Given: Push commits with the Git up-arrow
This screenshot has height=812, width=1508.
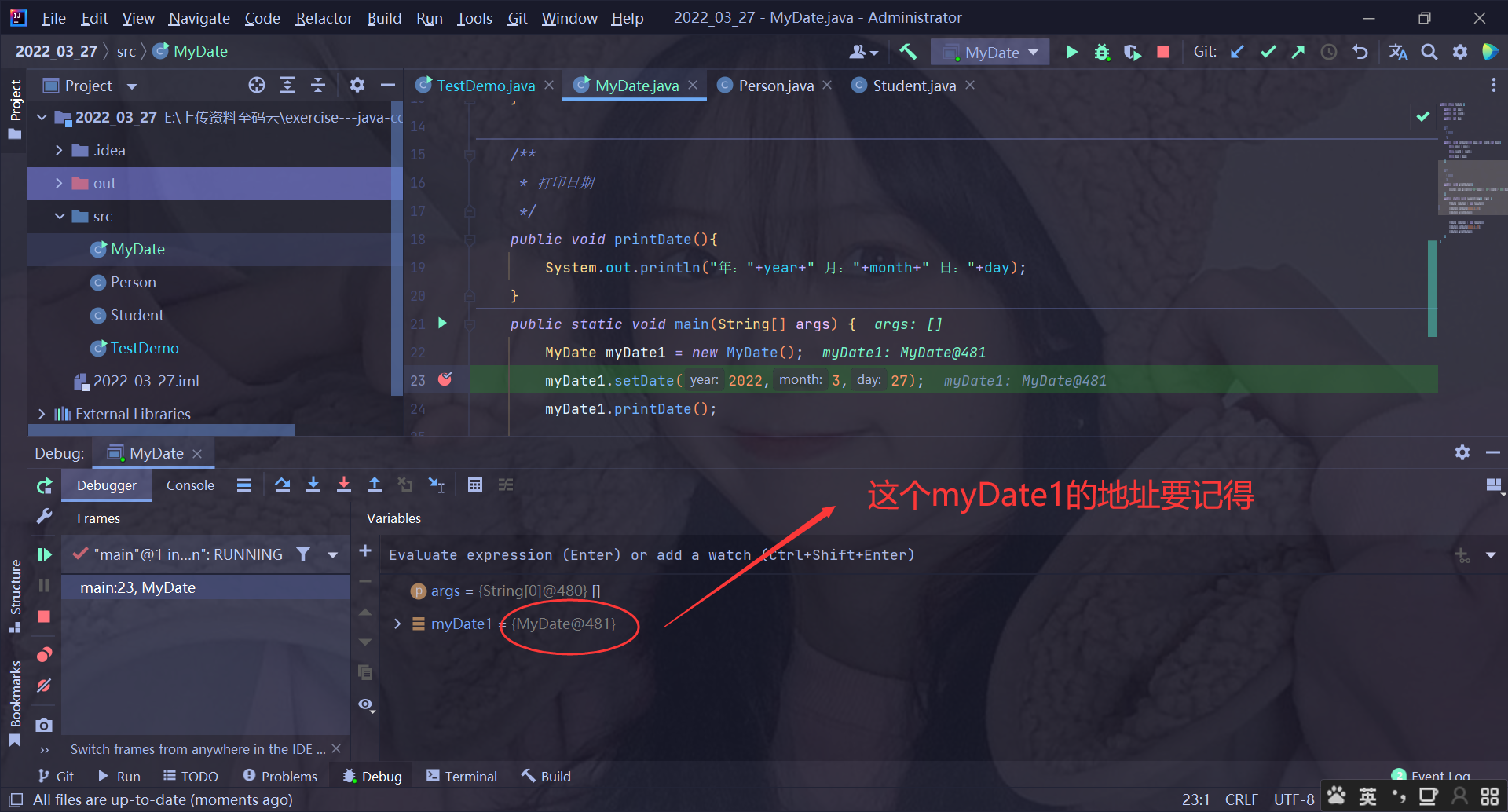Looking at the screenshot, I should pos(1298,52).
